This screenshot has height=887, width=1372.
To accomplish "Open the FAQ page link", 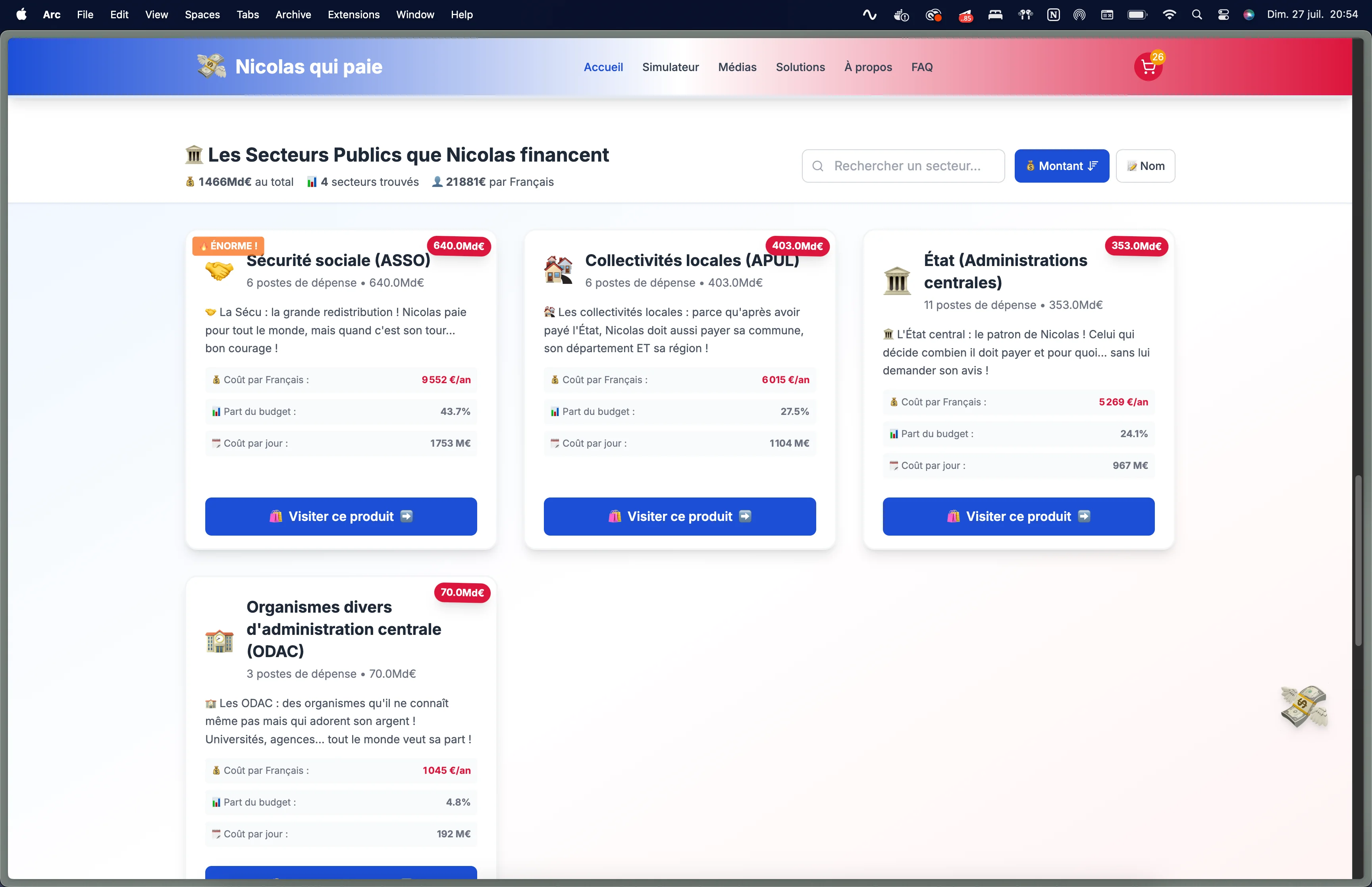I will click(921, 67).
